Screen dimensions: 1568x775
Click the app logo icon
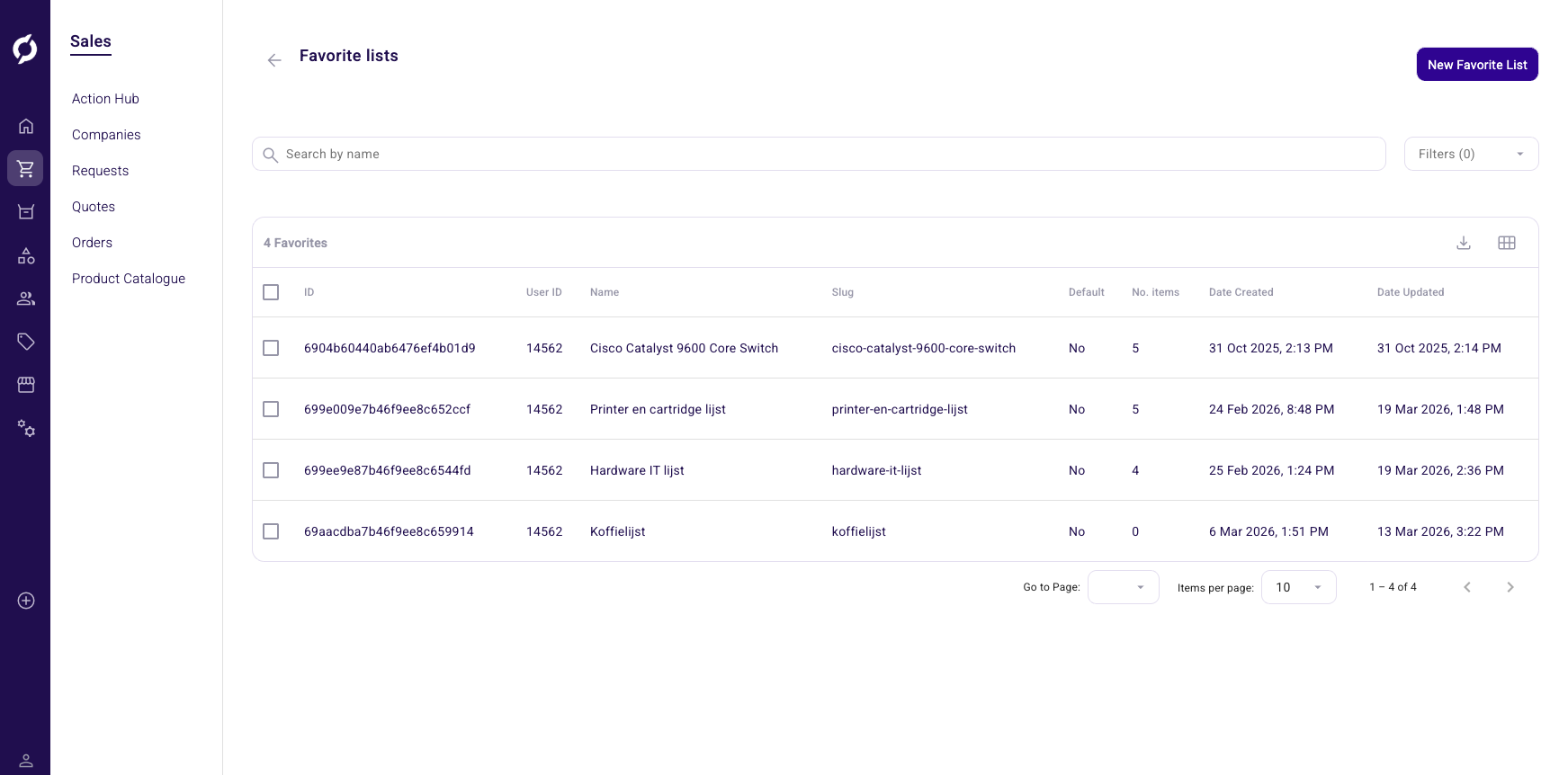25,49
